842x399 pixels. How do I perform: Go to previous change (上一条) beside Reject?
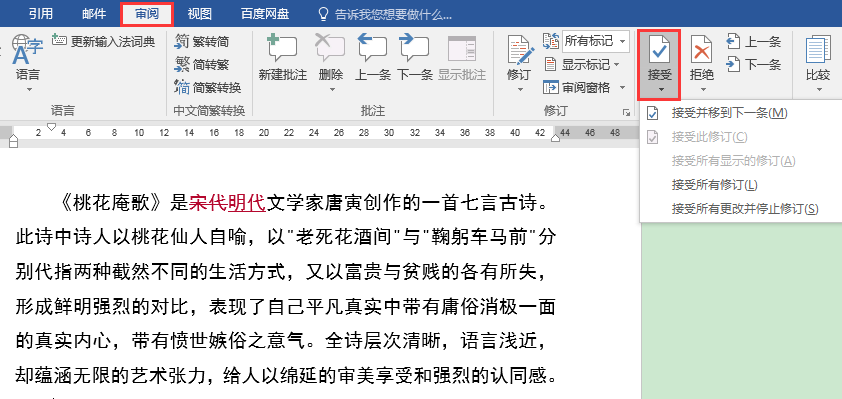click(753, 41)
